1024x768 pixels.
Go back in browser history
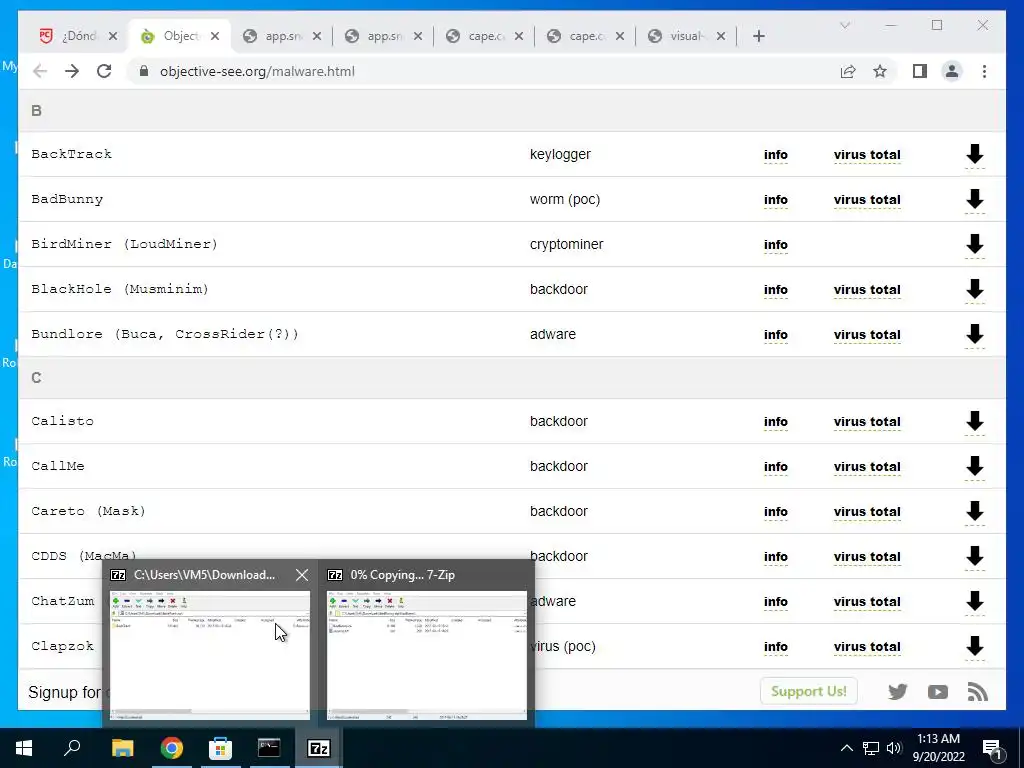[x=40, y=71]
